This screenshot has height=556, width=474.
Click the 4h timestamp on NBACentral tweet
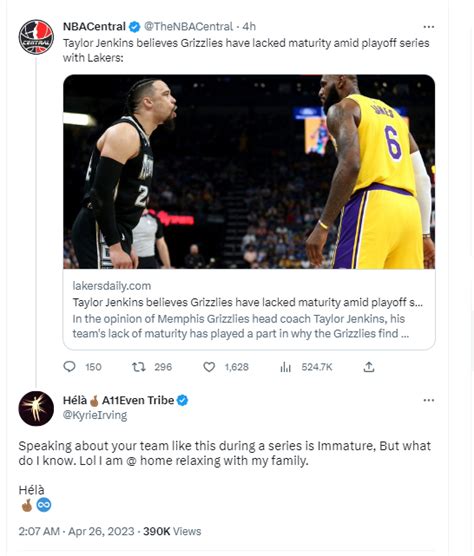pyautogui.click(x=249, y=27)
